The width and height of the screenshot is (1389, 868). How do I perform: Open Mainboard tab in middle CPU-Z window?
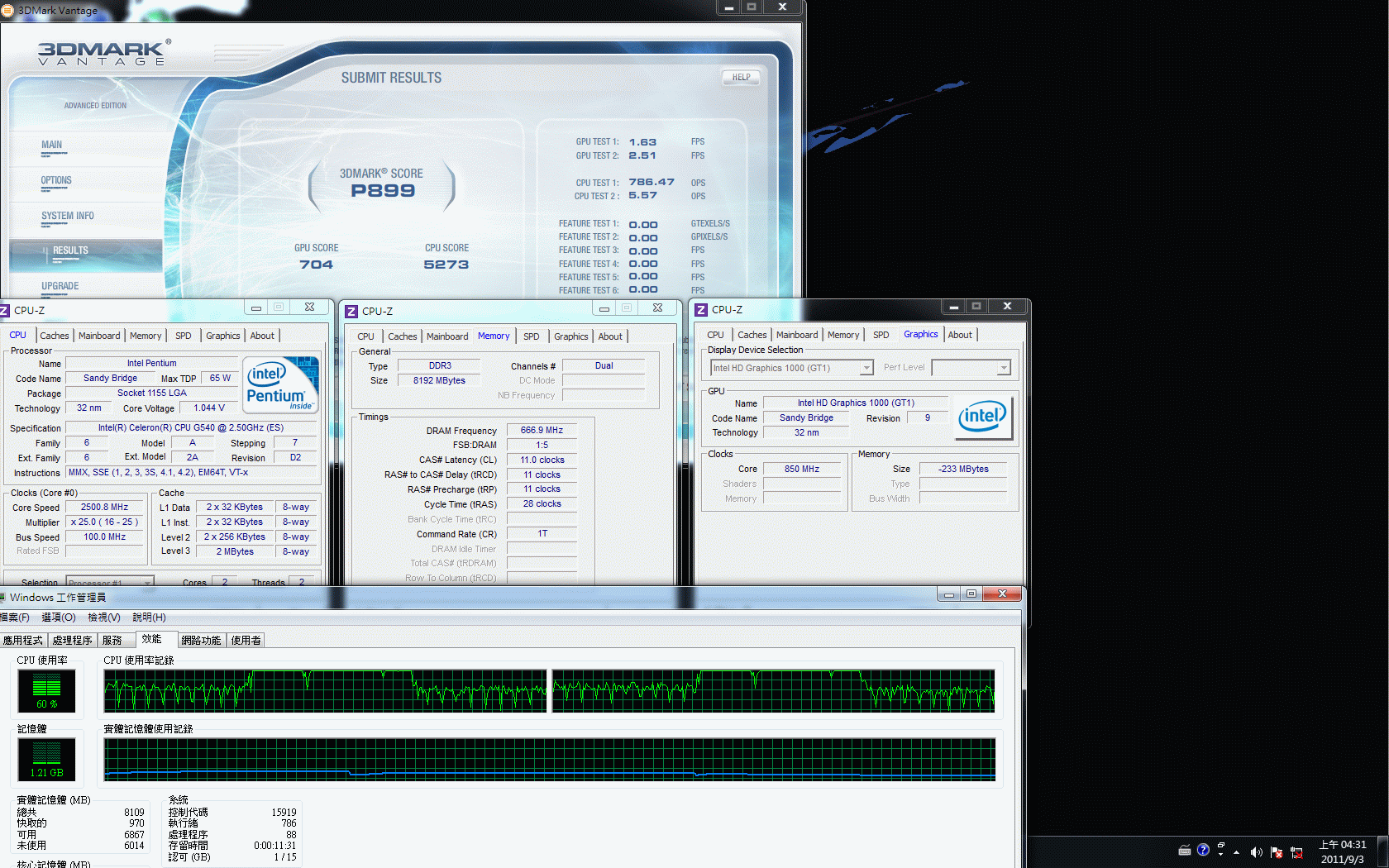[447, 336]
